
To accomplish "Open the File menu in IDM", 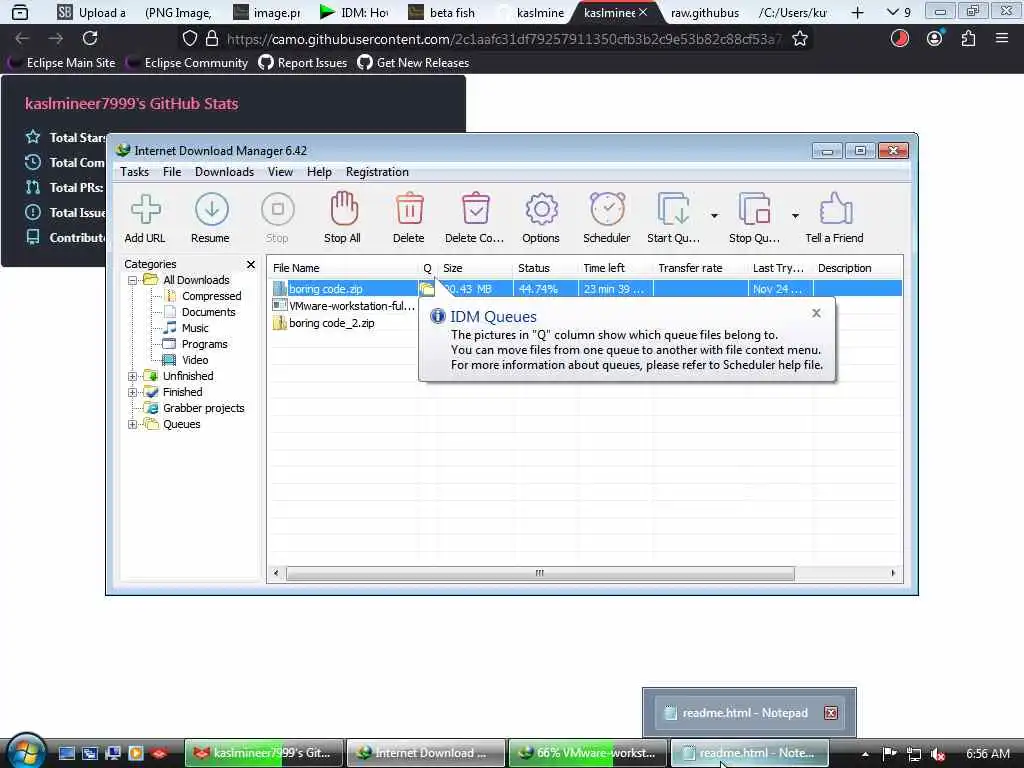I will tap(172, 172).
